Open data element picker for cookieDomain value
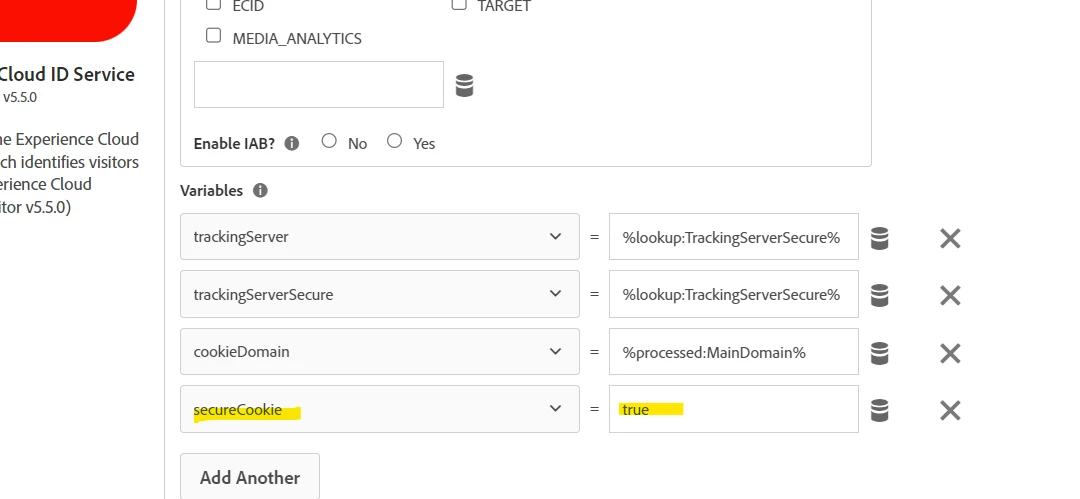Image resolution: width=1080 pixels, height=499 pixels. click(880, 353)
